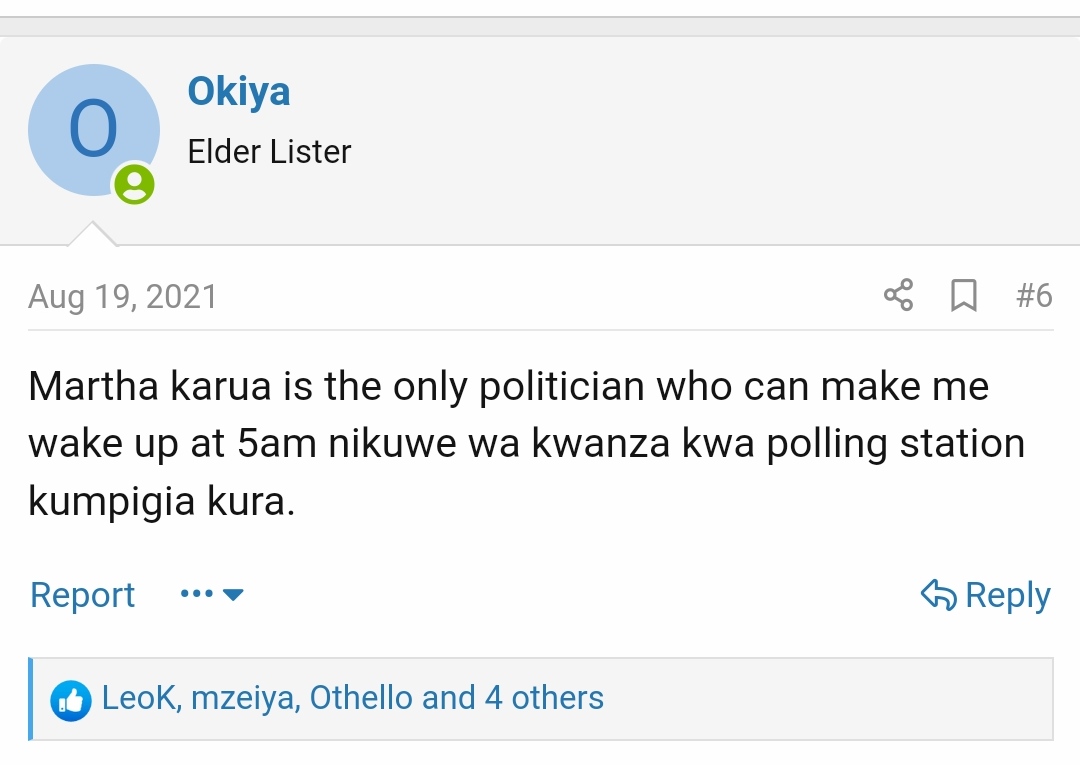
Task: Click the blue thumbs-up like icon
Action: coord(70,699)
